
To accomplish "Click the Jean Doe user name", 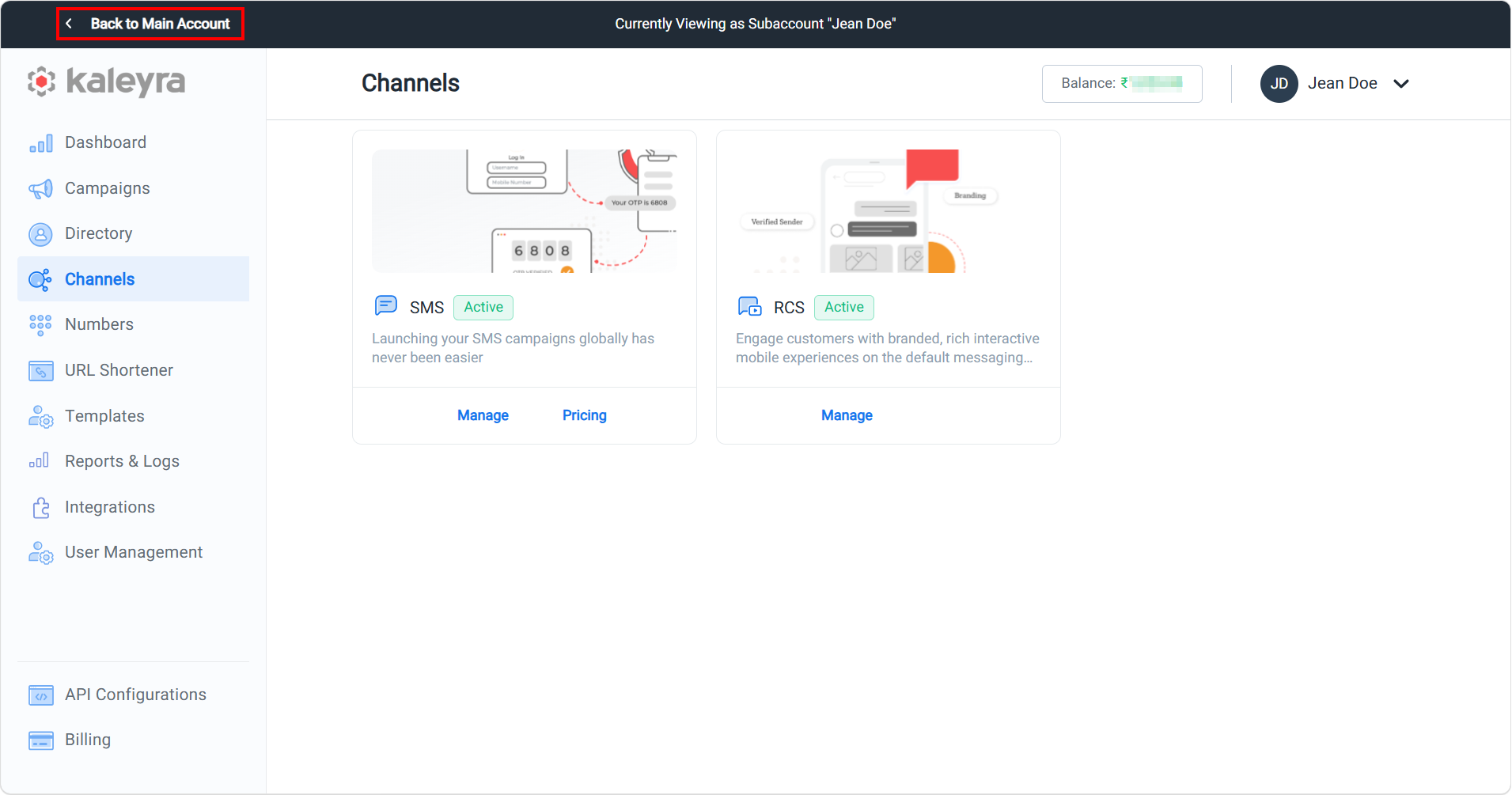I will click(1342, 83).
